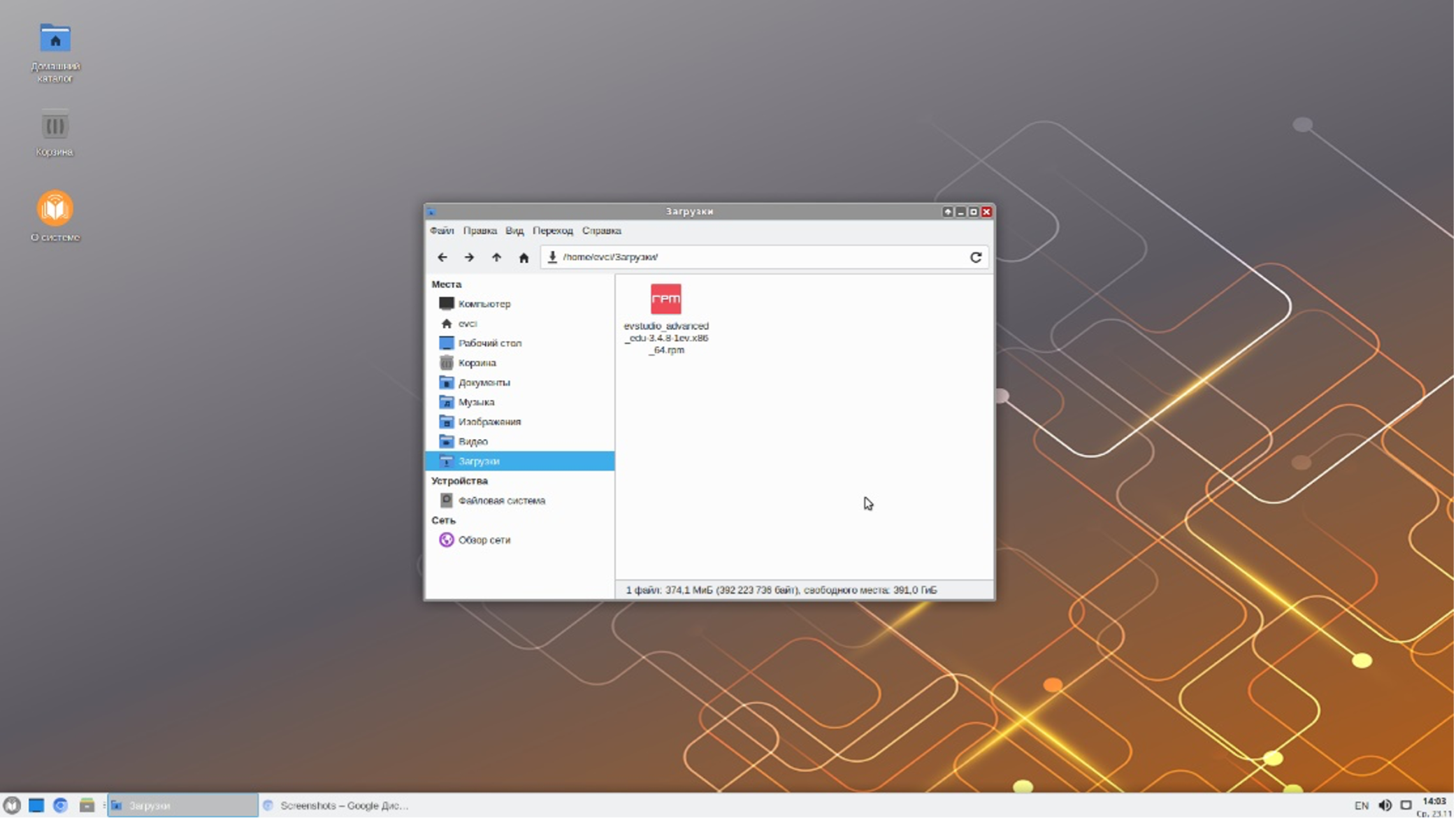Select the evstudio rpm package file

(x=665, y=299)
